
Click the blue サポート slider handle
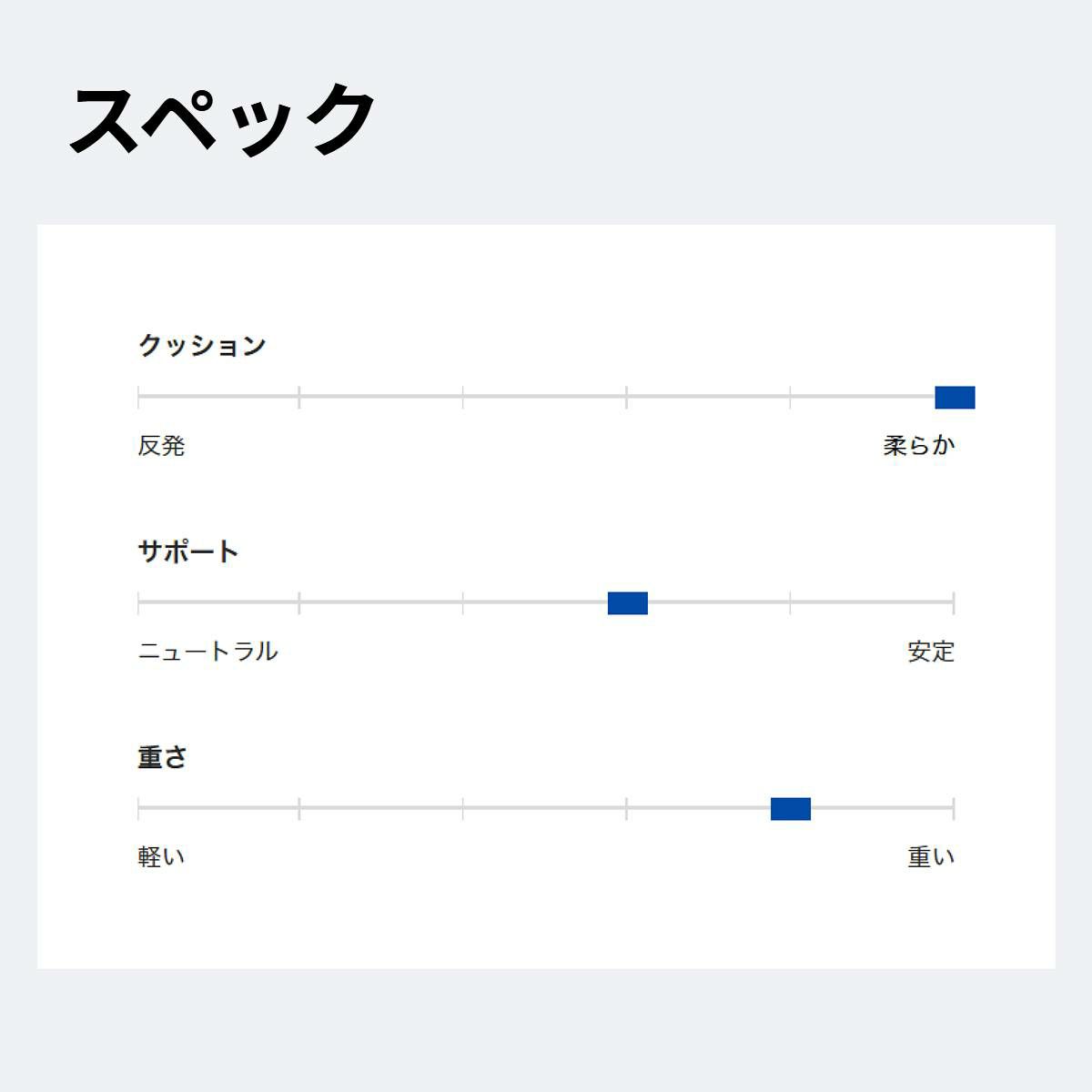pos(627,603)
